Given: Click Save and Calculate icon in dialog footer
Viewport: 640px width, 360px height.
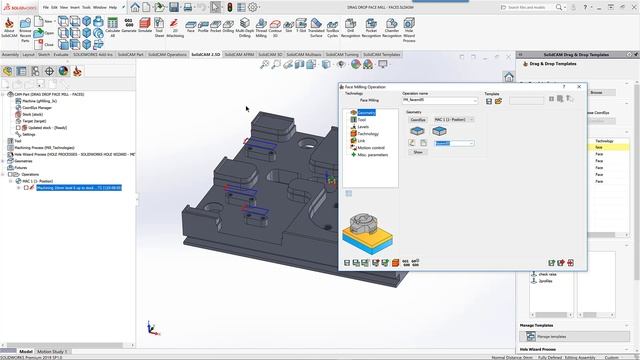Looking at the screenshot, I should (356, 263).
